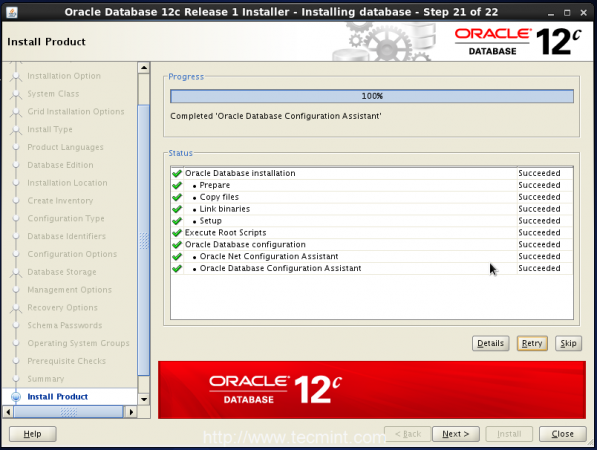597x450 pixels.
Task: Click the Install Product step bullet icon
Action: tap(16, 397)
